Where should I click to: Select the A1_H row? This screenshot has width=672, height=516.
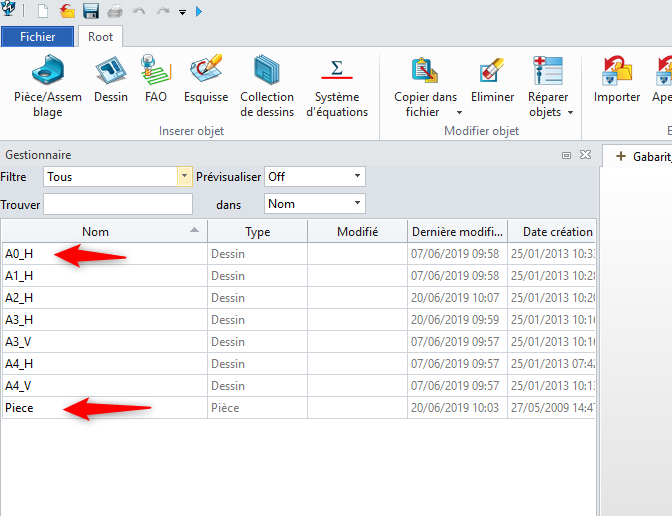(x=299, y=276)
